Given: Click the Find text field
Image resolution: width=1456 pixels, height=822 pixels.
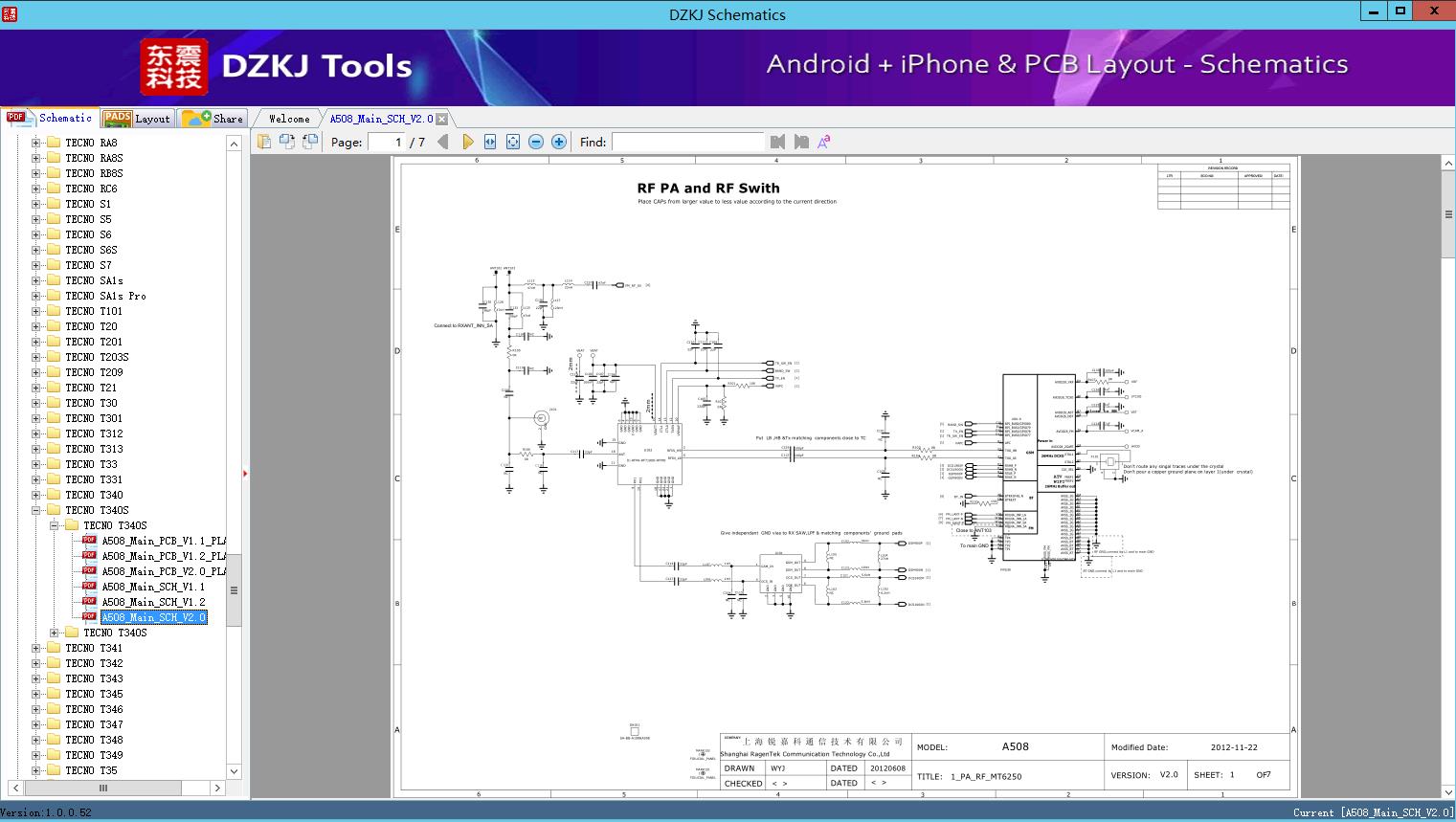Looking at the screenshot, I should (686, 142).
